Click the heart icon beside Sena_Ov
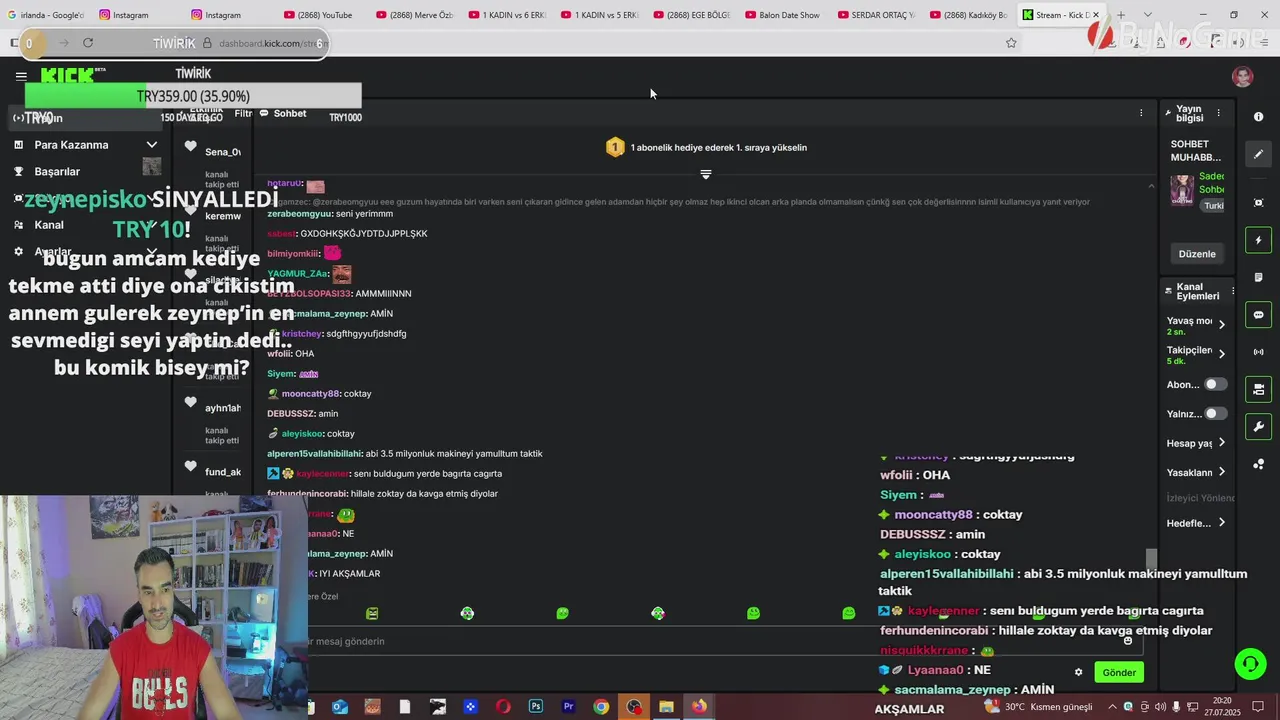 point(190,146)
